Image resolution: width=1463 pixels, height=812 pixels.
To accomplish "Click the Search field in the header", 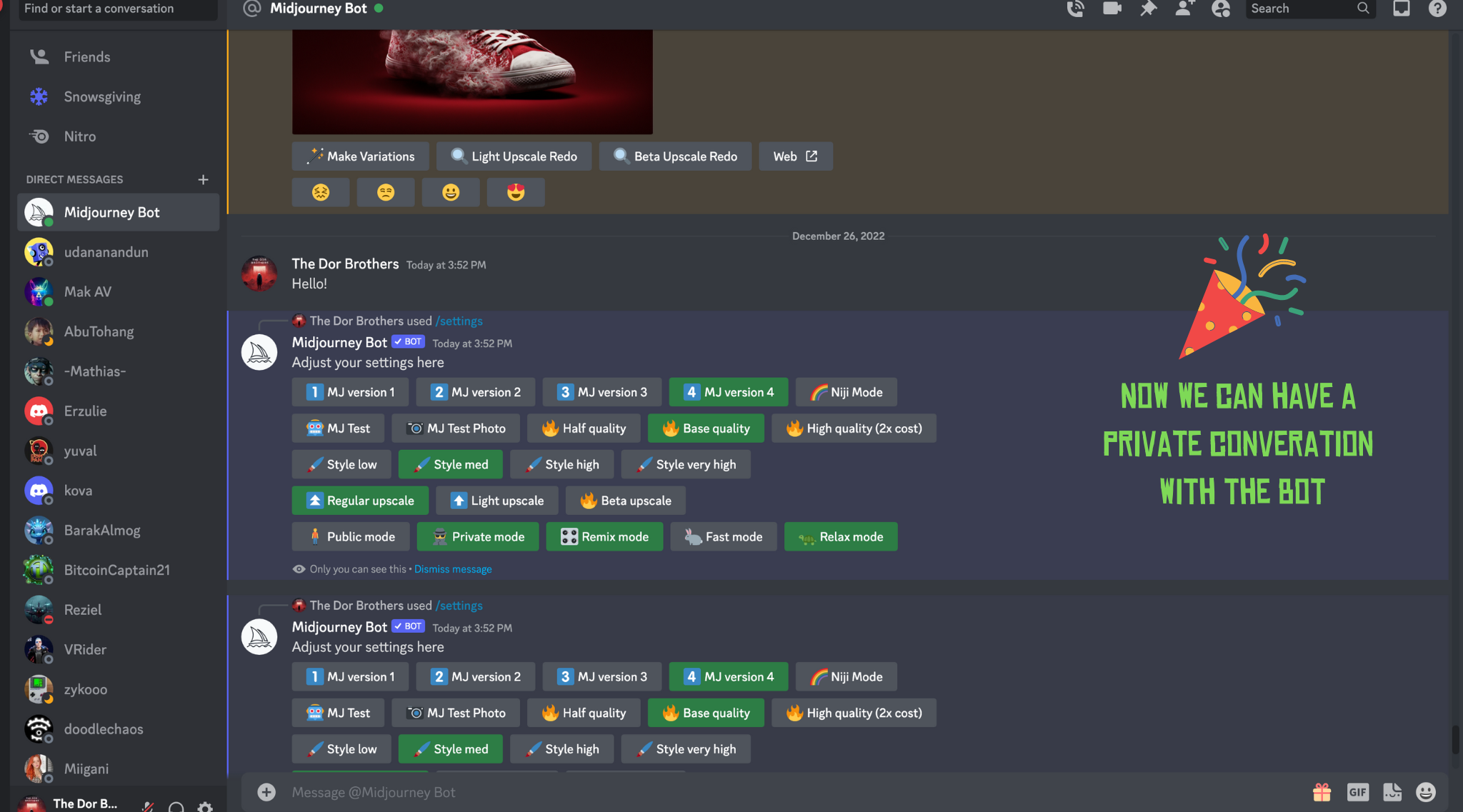I will click(1310, 9).
